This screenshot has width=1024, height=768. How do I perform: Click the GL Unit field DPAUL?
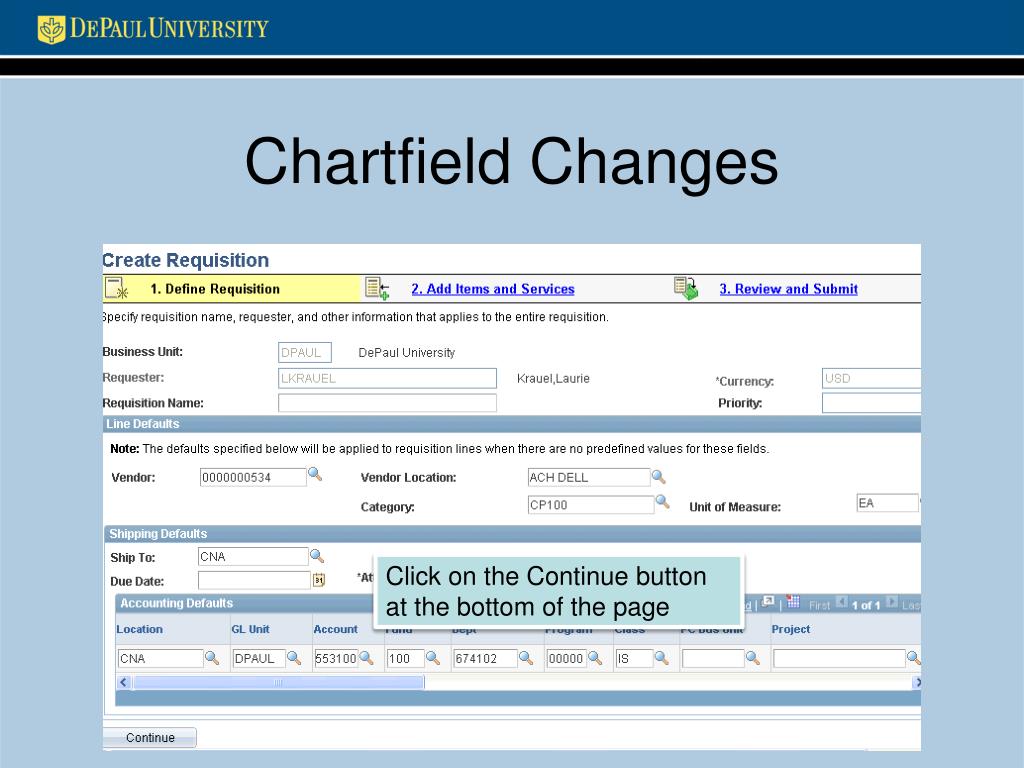(259, 658)
